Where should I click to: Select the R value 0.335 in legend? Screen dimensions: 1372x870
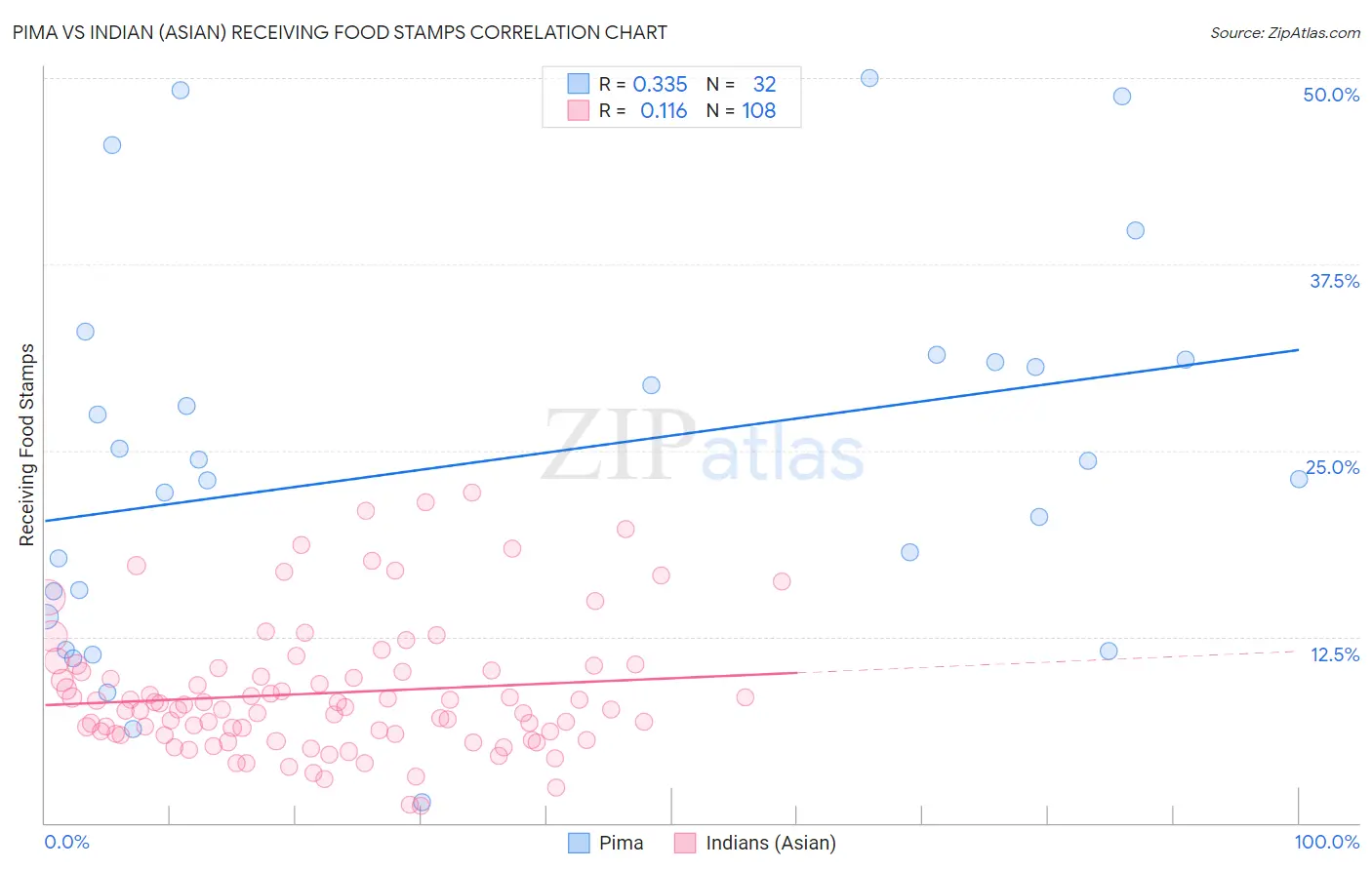661,84
